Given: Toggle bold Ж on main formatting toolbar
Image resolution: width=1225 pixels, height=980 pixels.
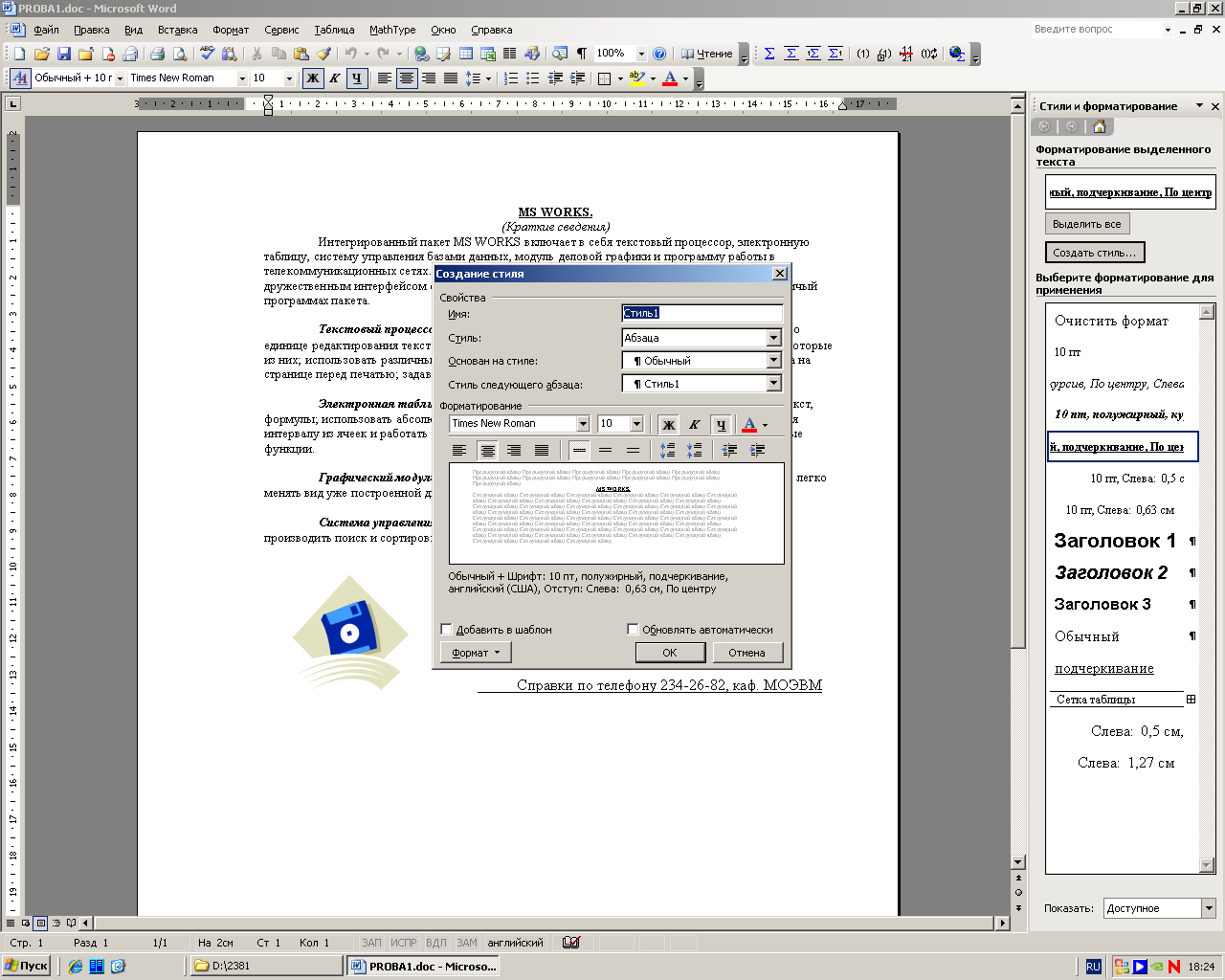Looking at the screenshot, I should click(313, 78).
